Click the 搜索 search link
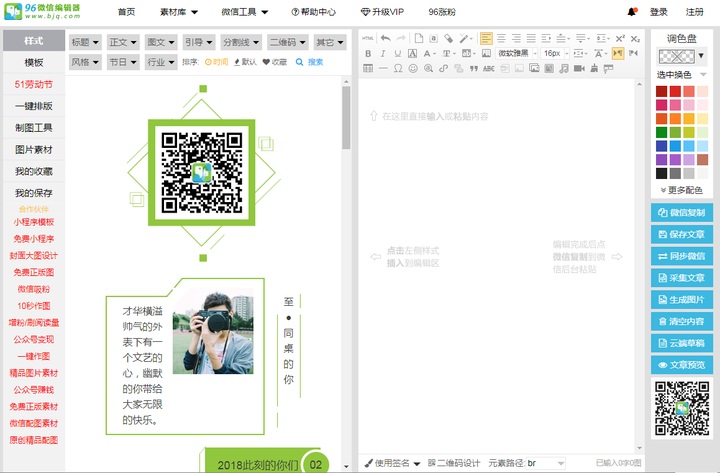 coord(309,62)
